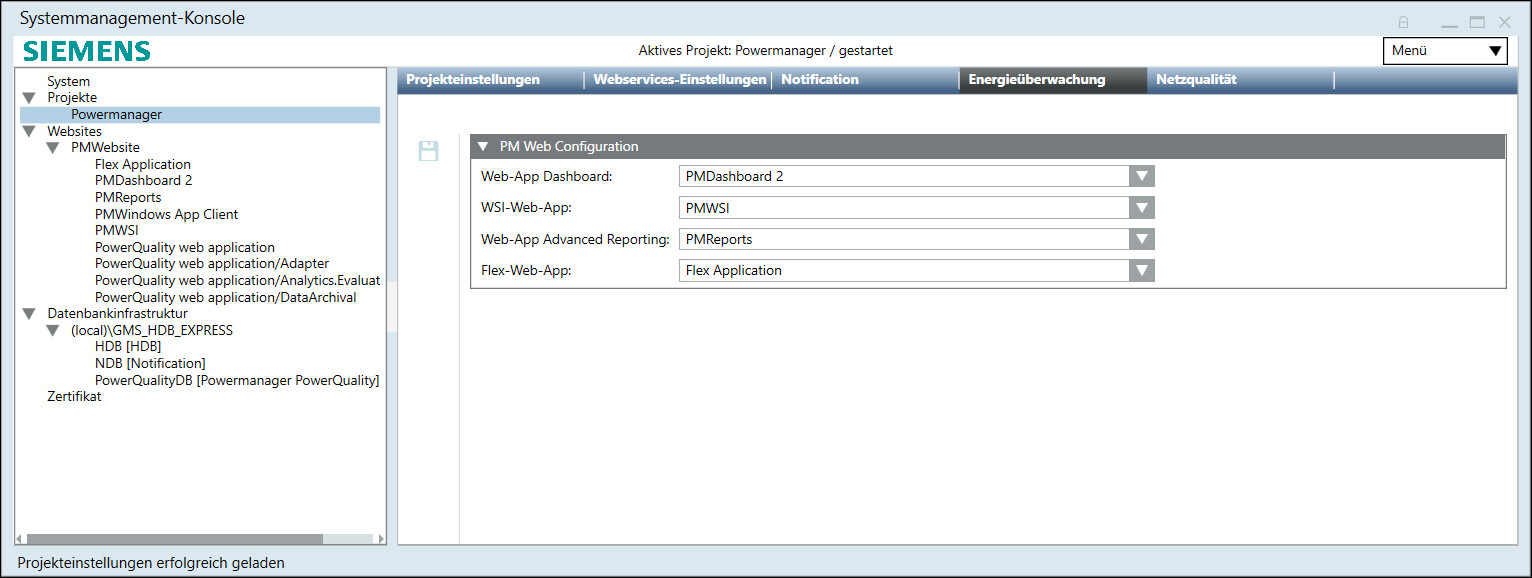This screenshot has height=578, width=1532.
Task: Collapse the Datenbankinfrastruktur tree node
Action: [28, 313]
